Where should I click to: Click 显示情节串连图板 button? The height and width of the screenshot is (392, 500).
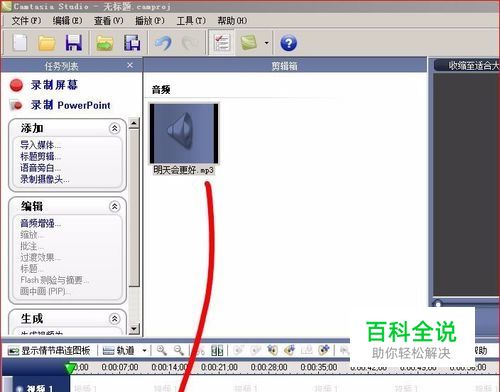[x=49, y=351]
